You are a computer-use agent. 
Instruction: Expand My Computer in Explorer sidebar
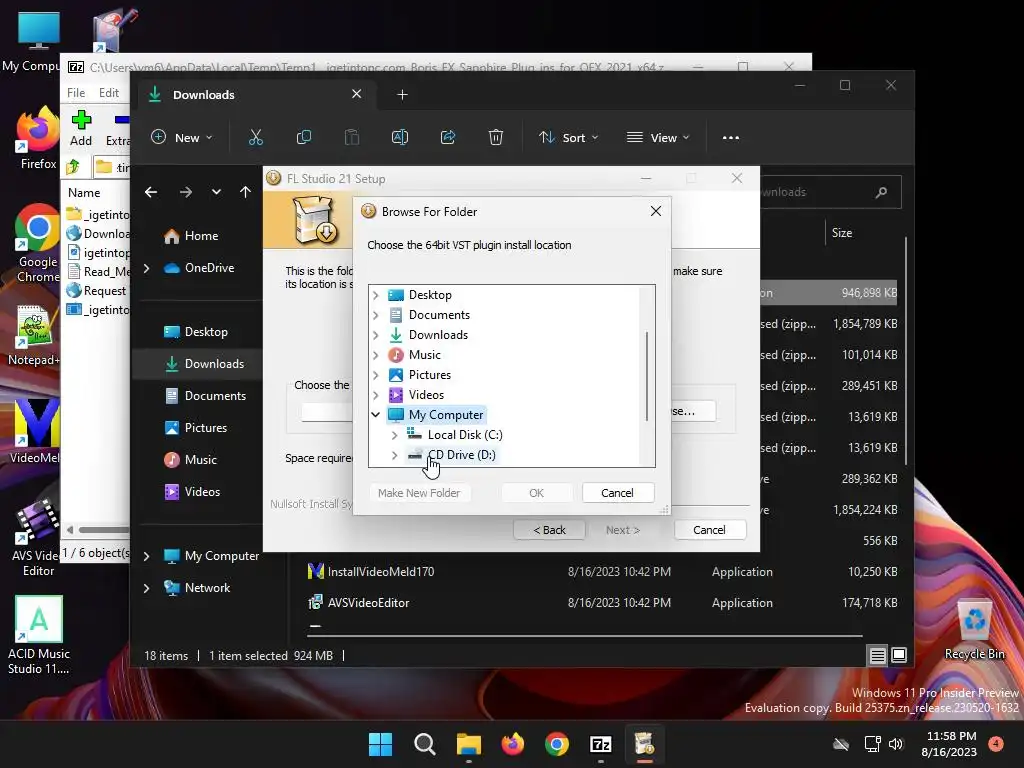pos(146,556)
